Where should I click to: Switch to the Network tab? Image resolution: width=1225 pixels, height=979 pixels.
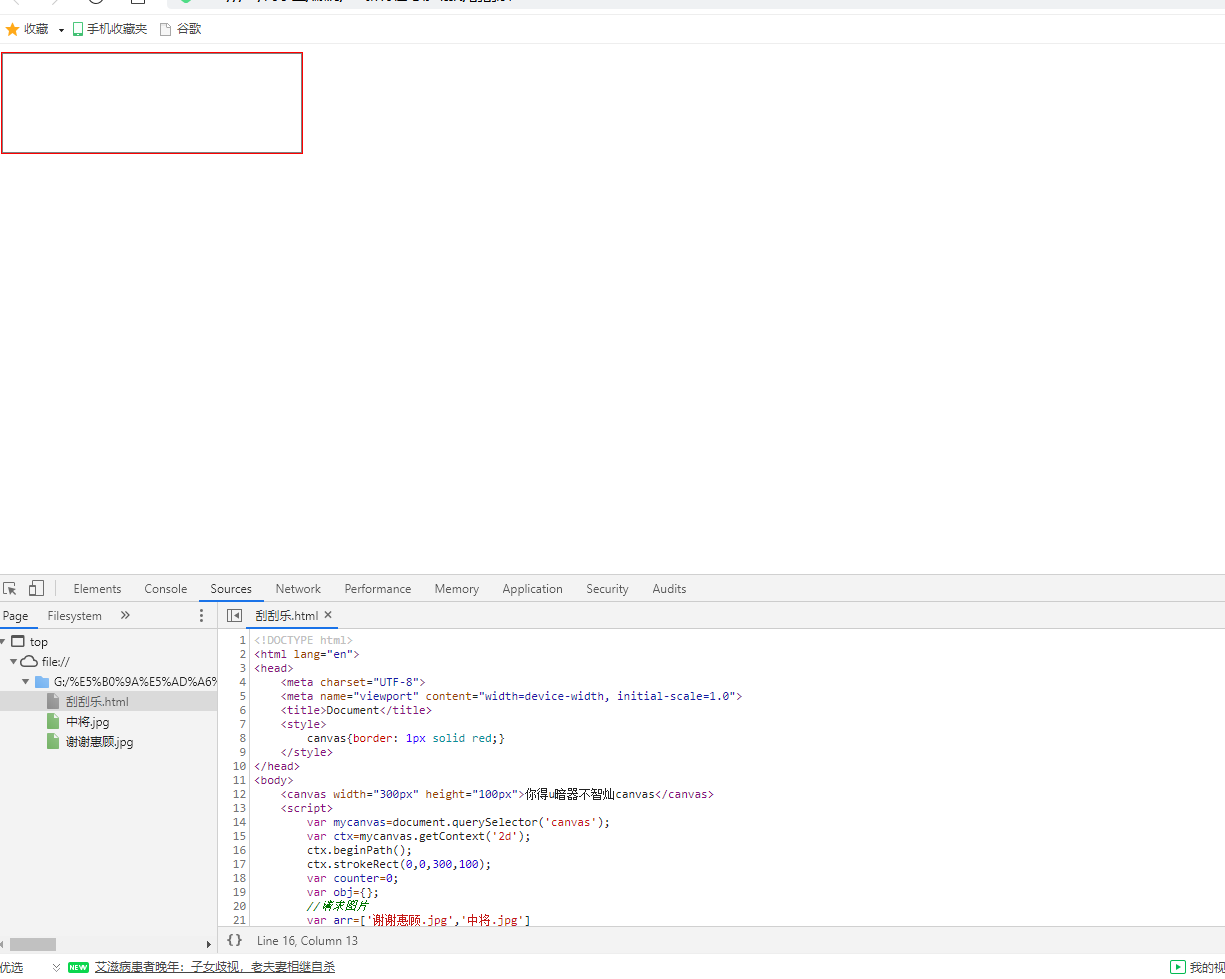click(x=298, y=589)
